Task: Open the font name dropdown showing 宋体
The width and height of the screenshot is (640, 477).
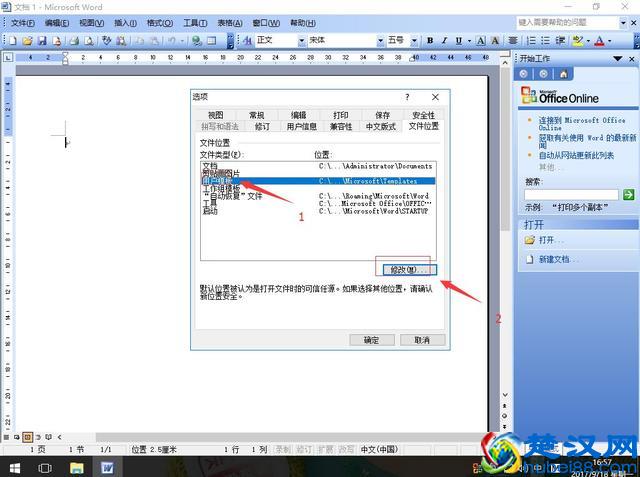Action: (x=380, y=40)
